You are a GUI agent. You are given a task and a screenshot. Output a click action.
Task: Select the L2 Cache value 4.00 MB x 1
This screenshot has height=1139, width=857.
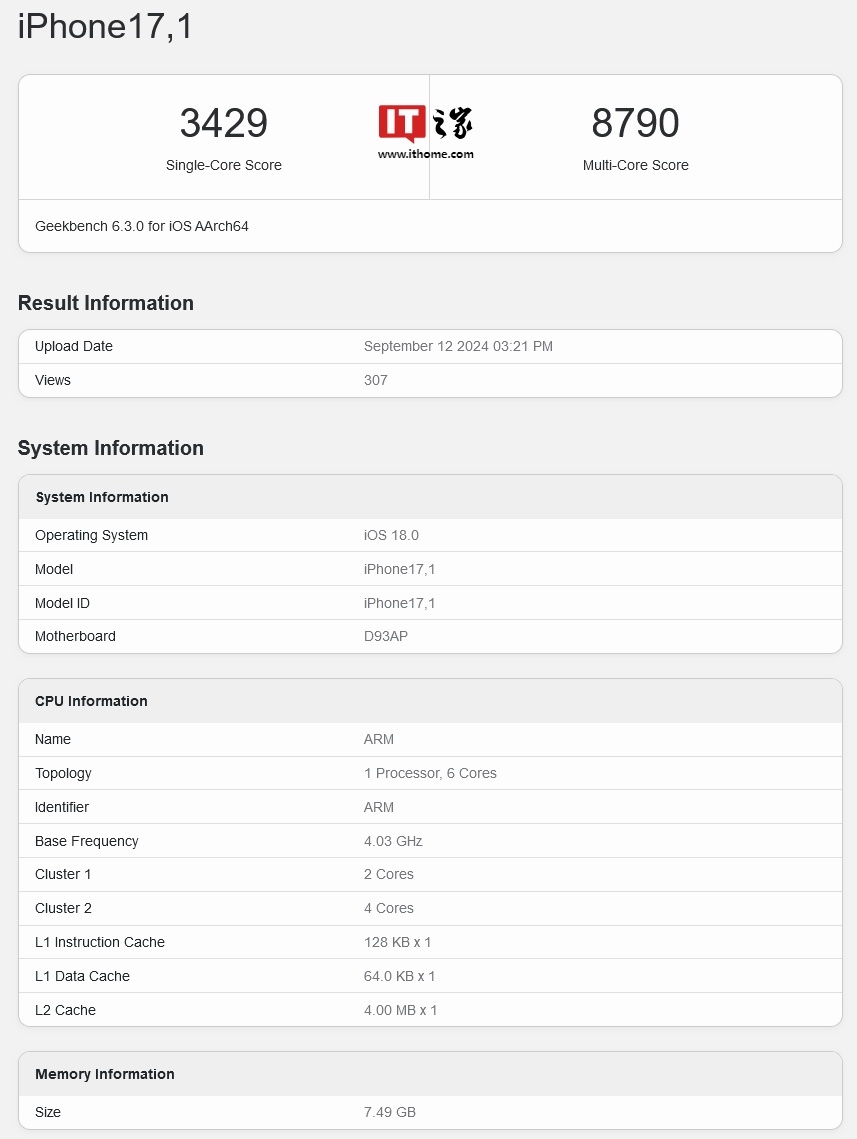(400, 1010)
